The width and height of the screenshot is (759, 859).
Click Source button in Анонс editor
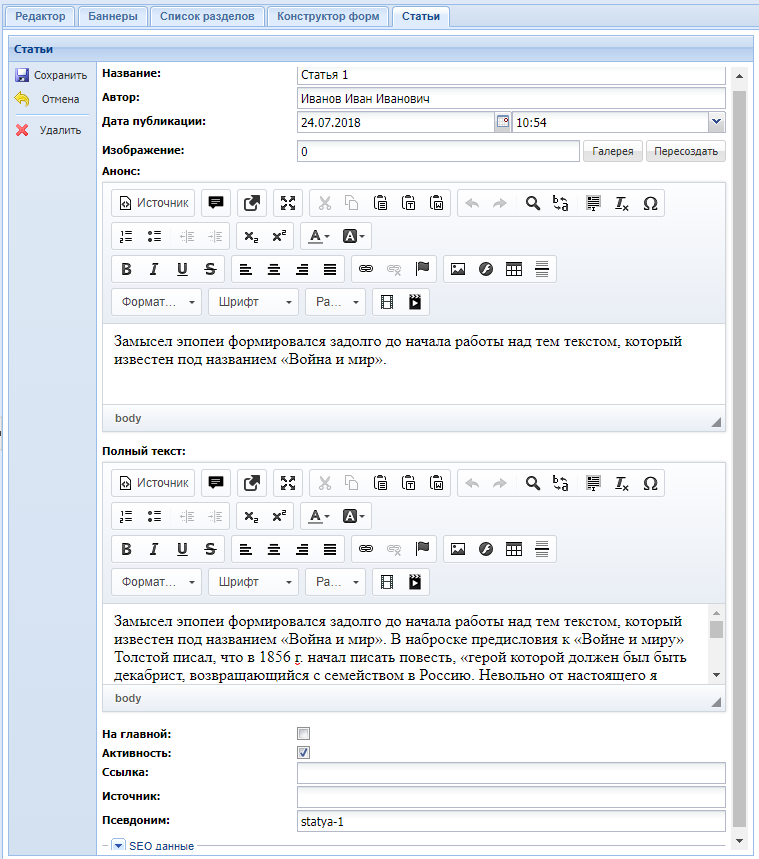tap(153, 203)
